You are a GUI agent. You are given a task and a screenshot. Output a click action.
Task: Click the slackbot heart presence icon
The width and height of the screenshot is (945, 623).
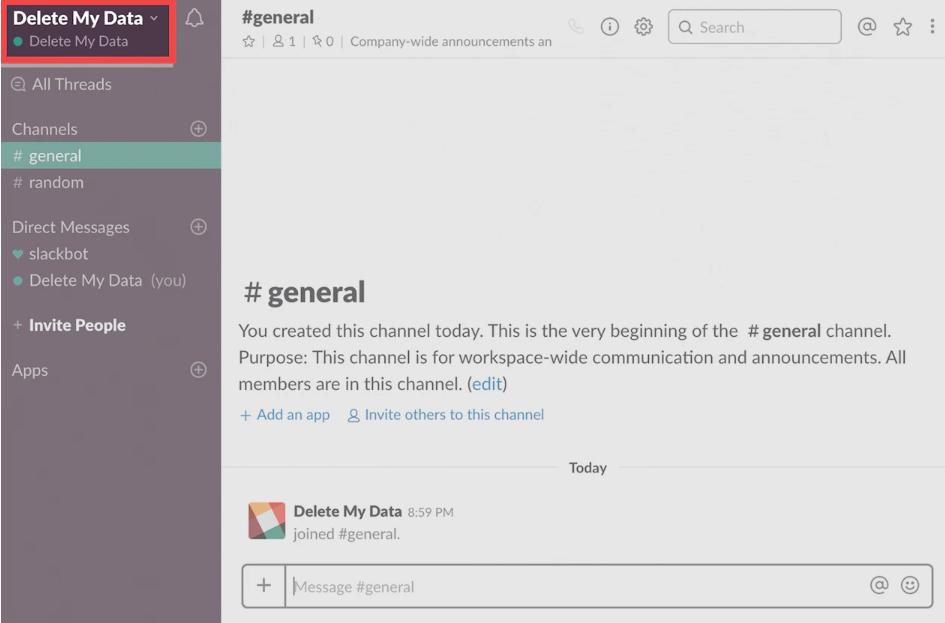17,254
